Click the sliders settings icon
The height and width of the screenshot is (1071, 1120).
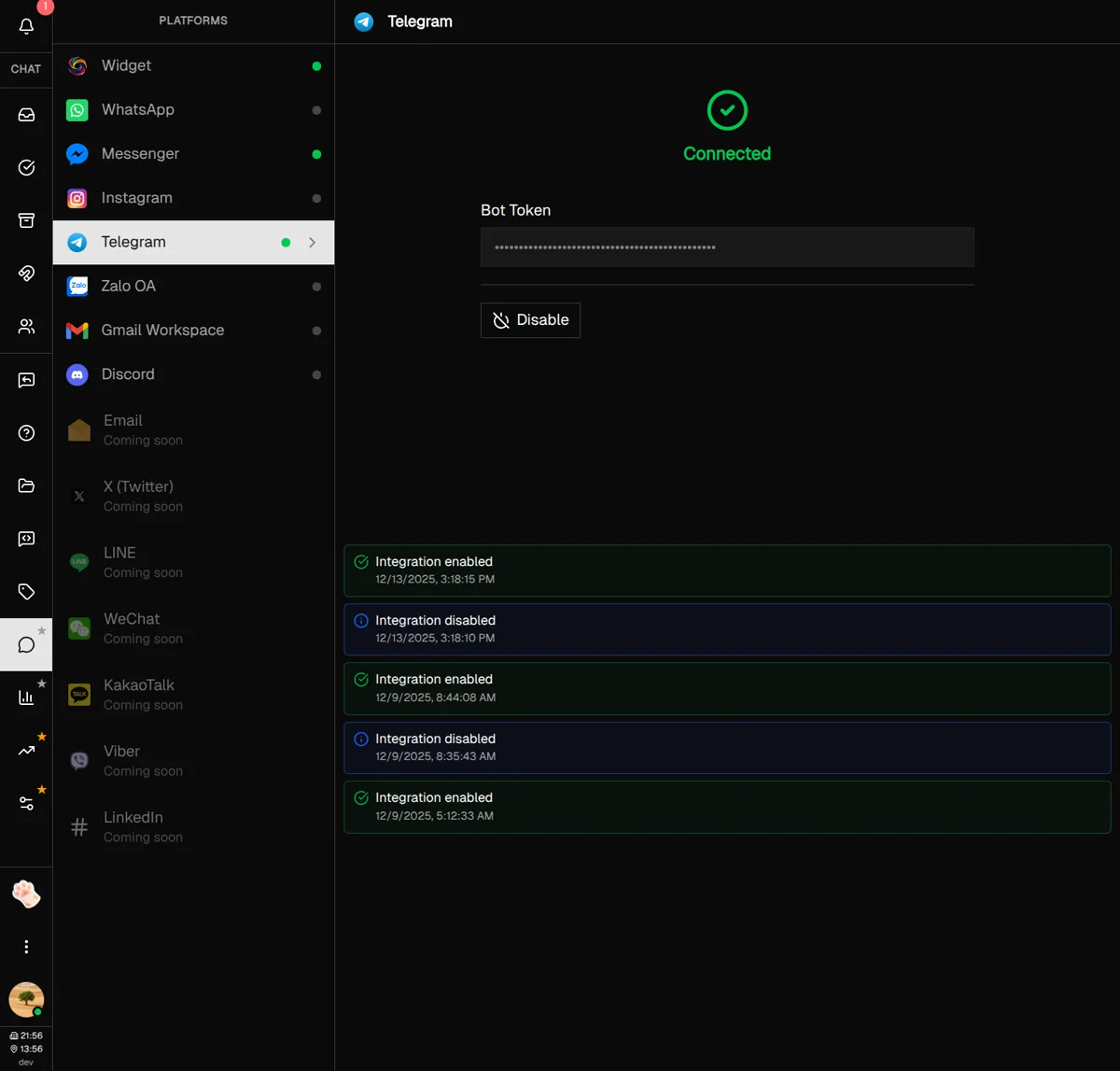pos(26,803)
